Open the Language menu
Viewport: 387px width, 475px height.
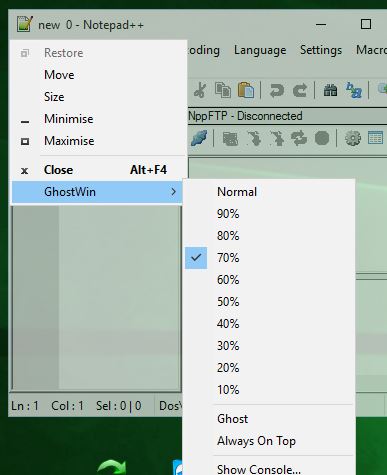tap(260, 50)
